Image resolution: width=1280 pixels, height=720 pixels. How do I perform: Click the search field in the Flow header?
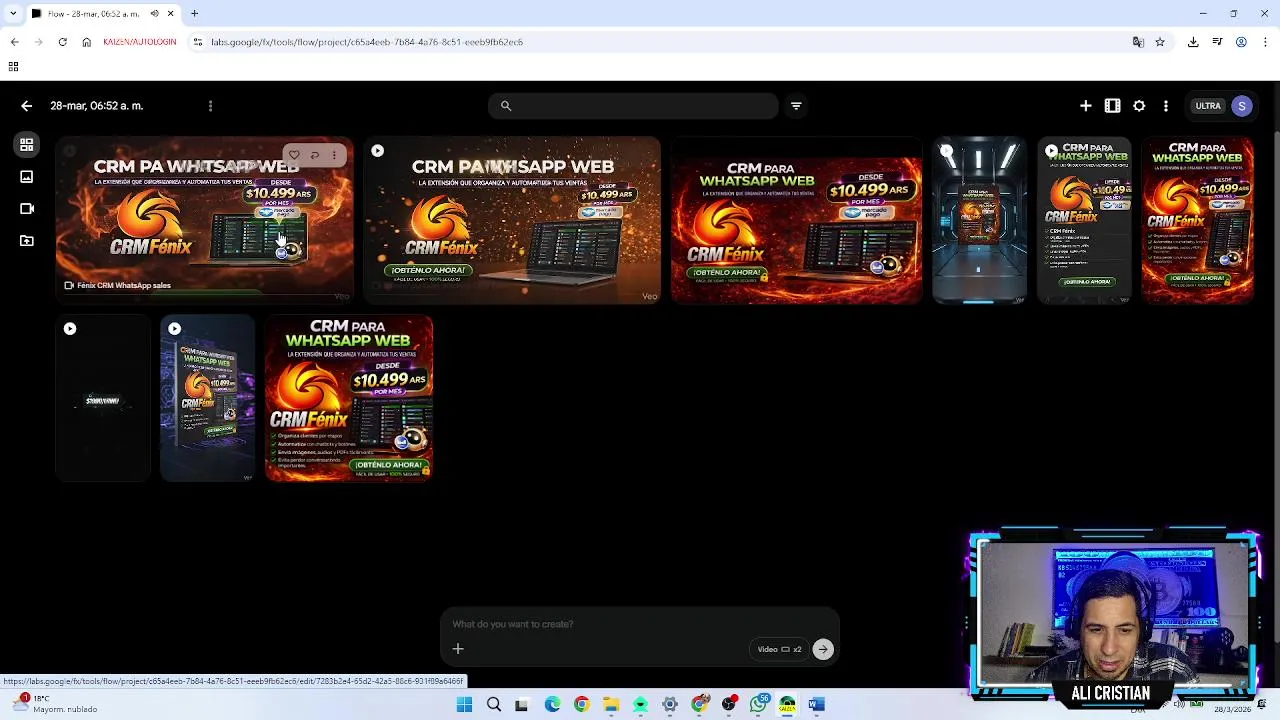pyautogui.click(x=633, y=106)
